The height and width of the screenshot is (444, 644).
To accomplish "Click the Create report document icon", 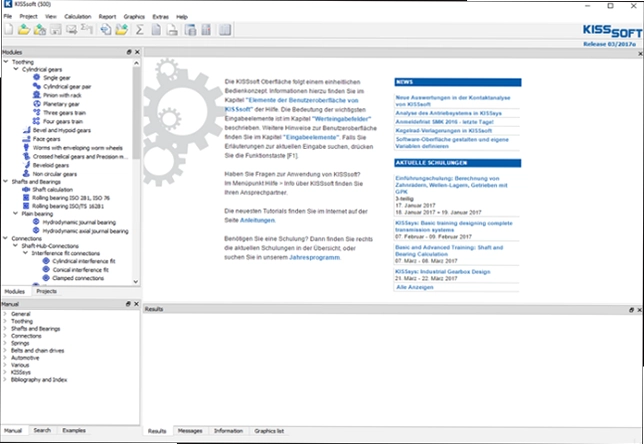I will pos(156,30).
